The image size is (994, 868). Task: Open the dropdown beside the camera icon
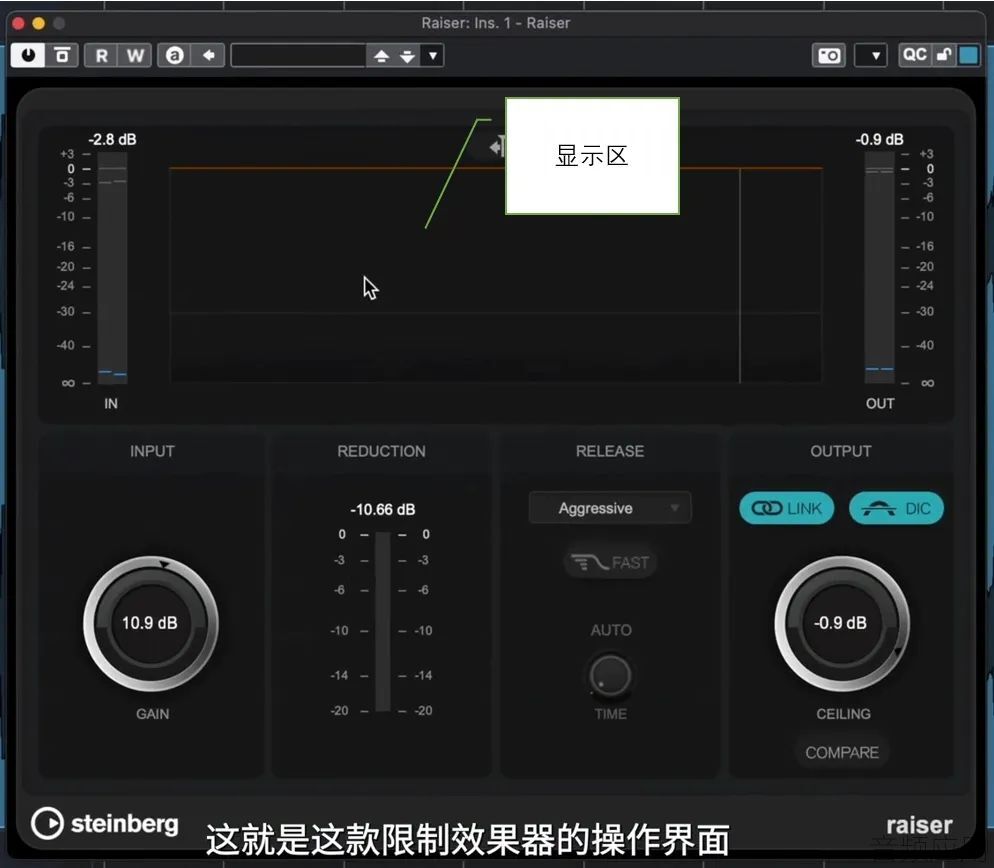tap(871, 56)
